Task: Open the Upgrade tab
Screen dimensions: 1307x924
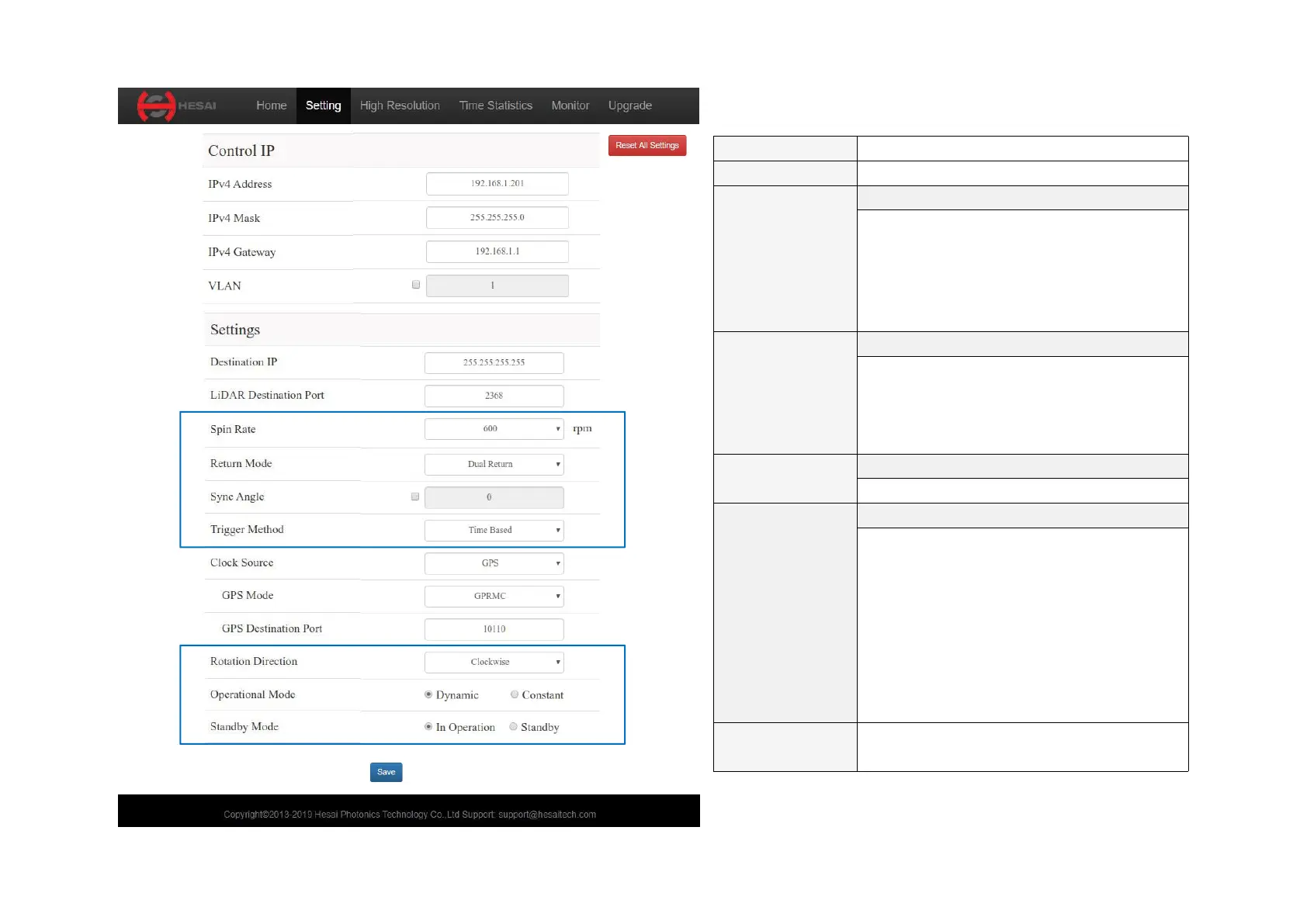Action: click(x=630, y=106)
